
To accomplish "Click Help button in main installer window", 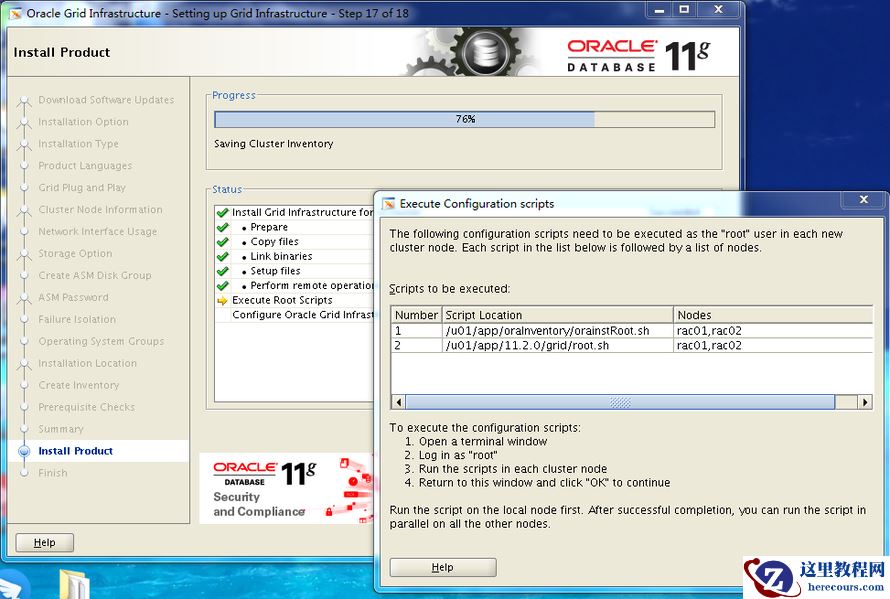I will coord(44,543).
